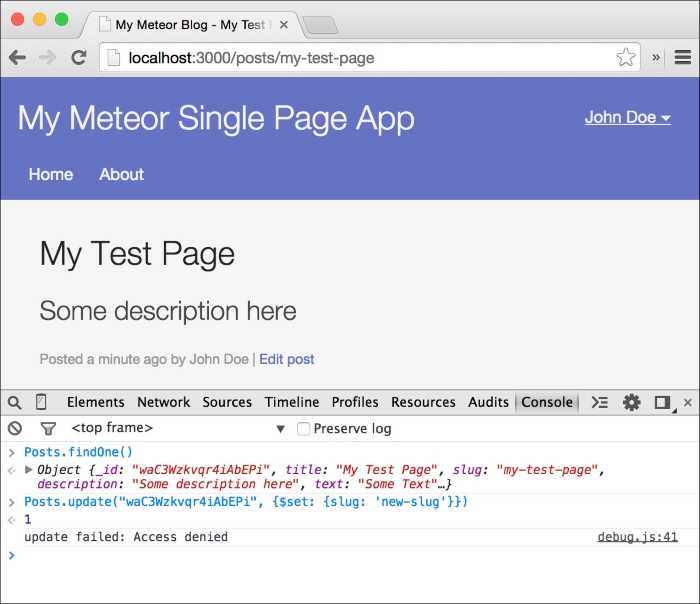Open a new tab with the blank tab button
The width and height of the screenshot is (700, 604).
(x=320, y=25)
